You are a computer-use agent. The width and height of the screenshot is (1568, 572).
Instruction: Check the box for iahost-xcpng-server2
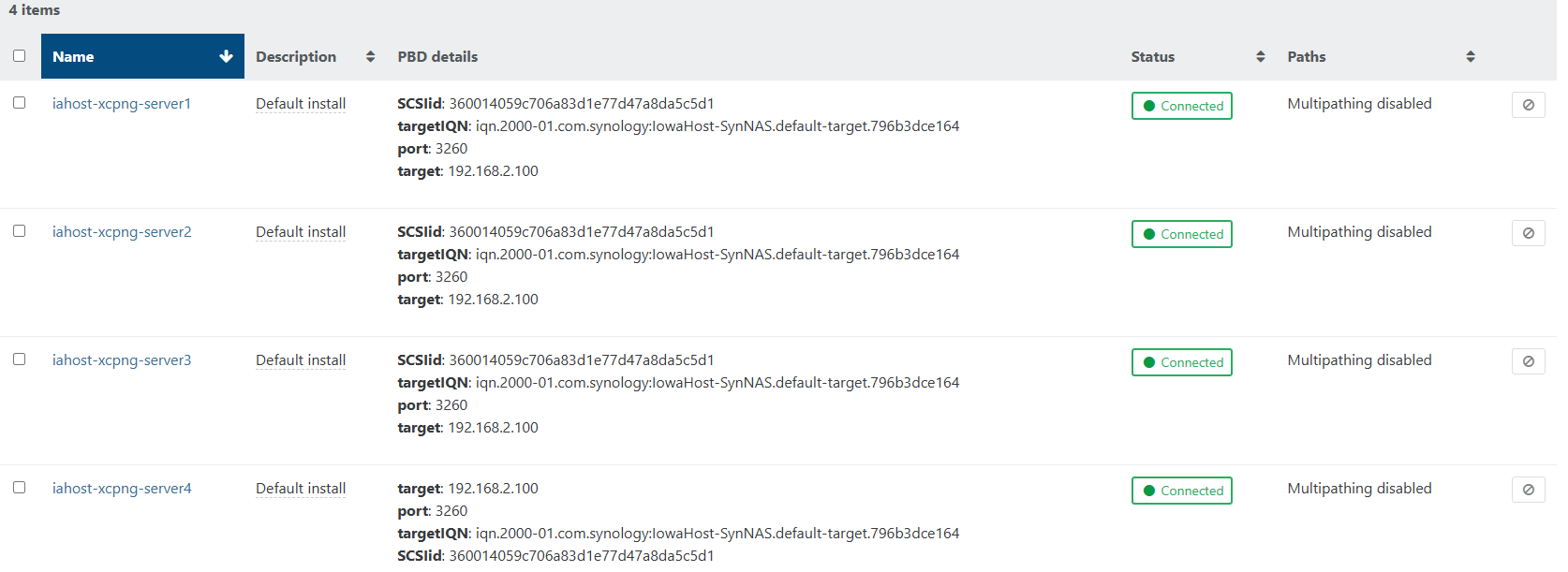[x=19, y=231]
